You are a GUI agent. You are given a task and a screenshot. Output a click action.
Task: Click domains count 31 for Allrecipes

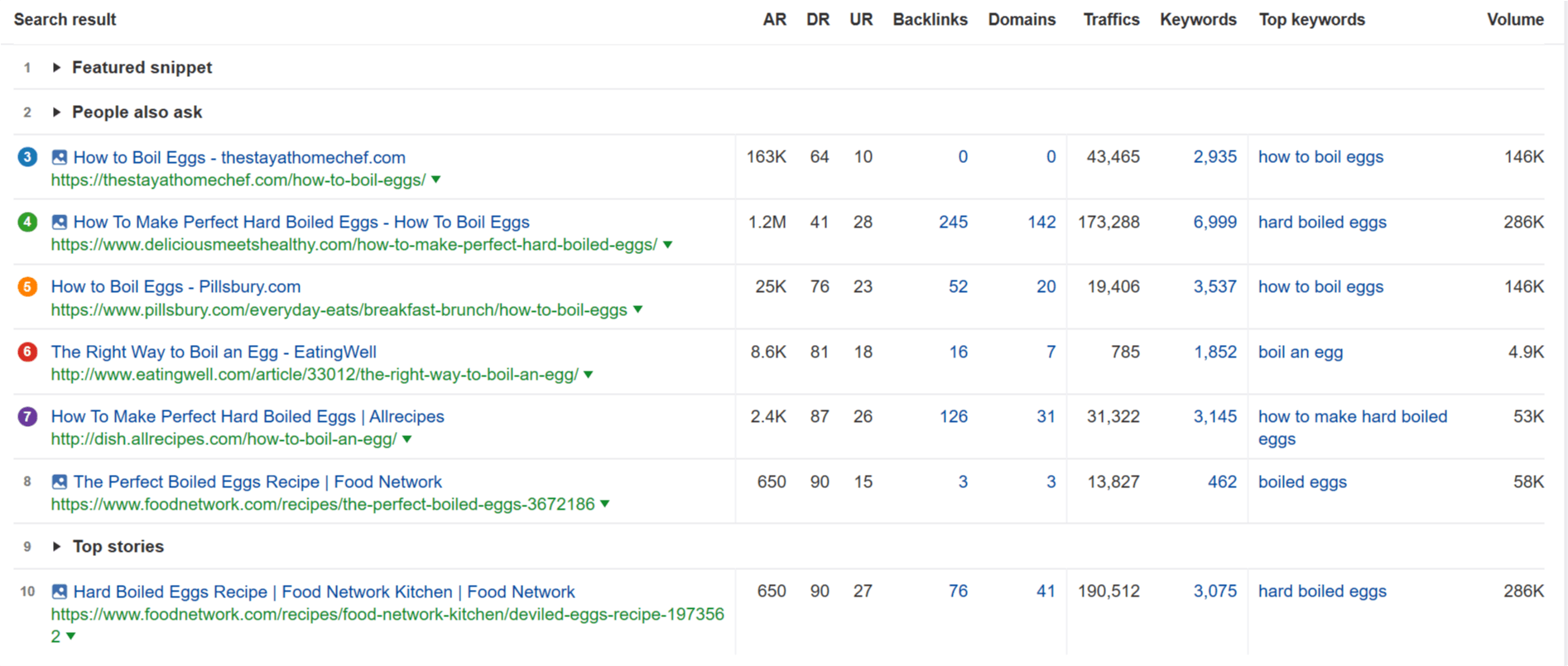coord(1046,416)
